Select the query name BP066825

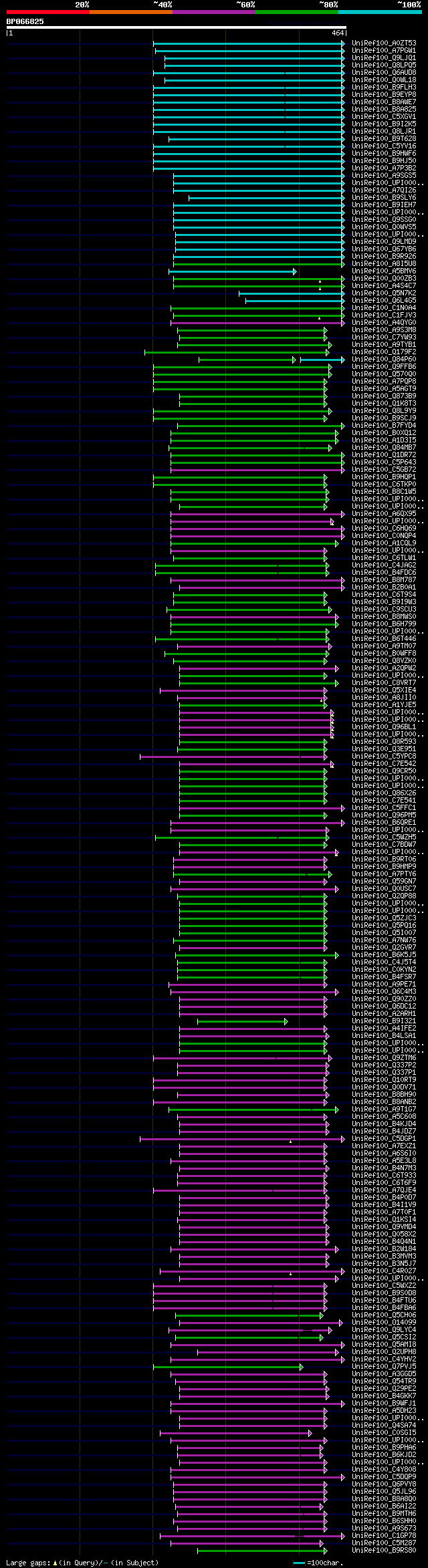[25, 21]
